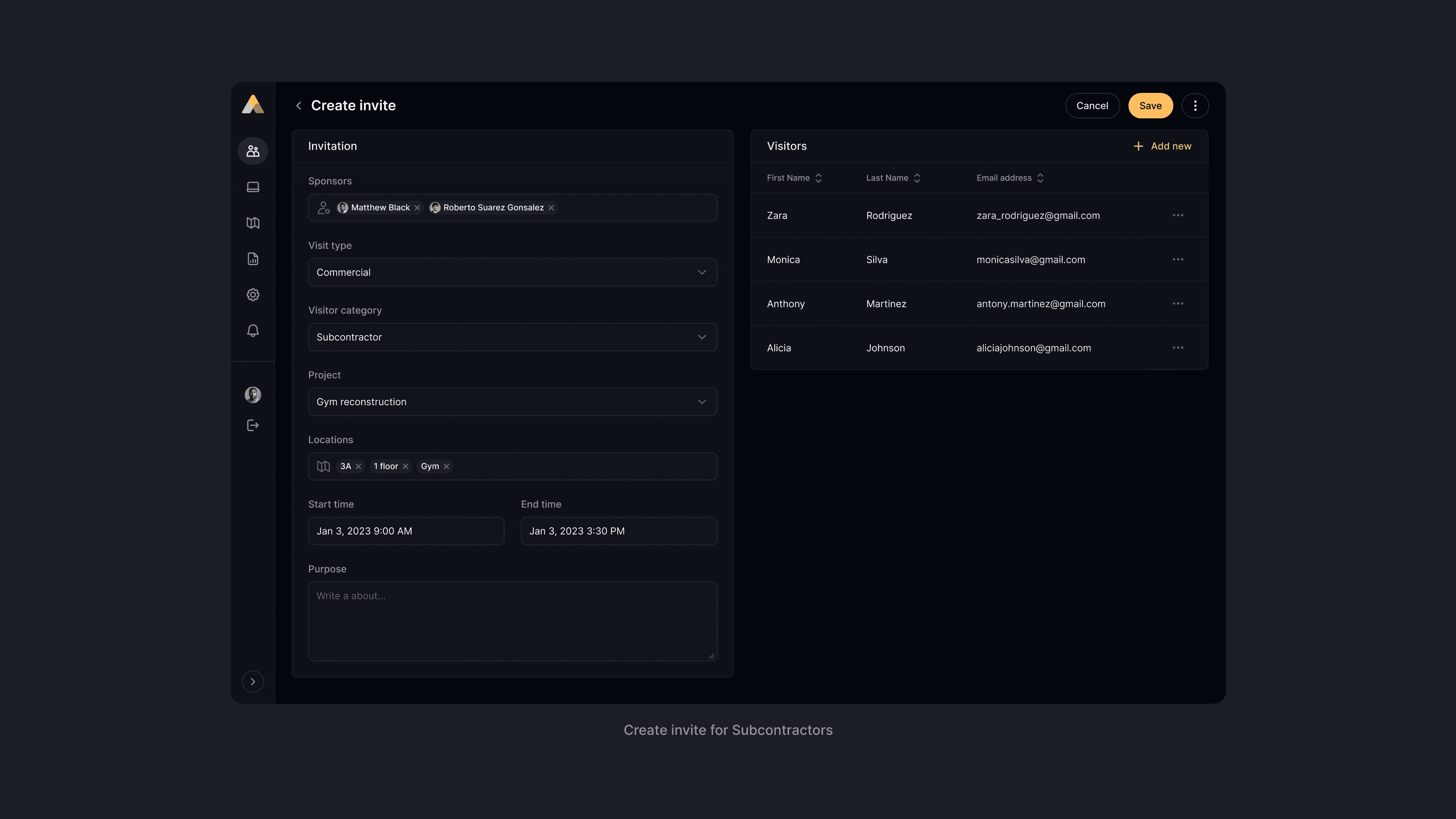The image size is (1456, 819).
Task: Remove Matthew Black from sponsors
Action: coord(417,208)
